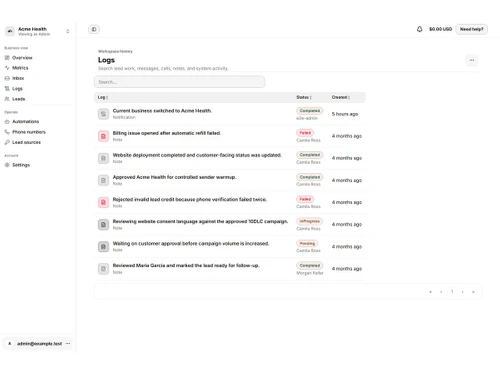Open 'Reviewing website consent language' log entry
This screenshot has width=500, height=375.
pos(200,221)
